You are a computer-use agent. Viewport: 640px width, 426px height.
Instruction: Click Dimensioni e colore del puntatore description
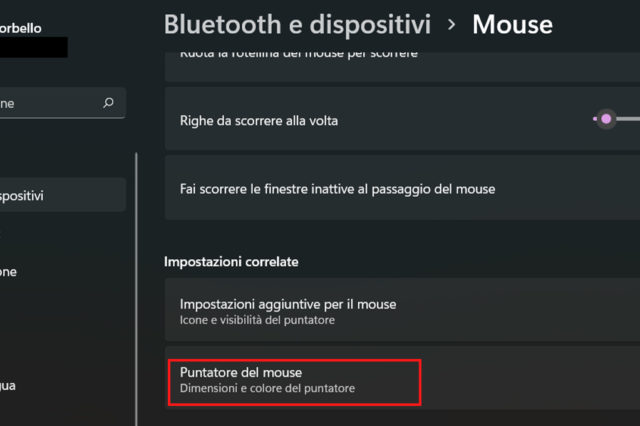(267, 388)
